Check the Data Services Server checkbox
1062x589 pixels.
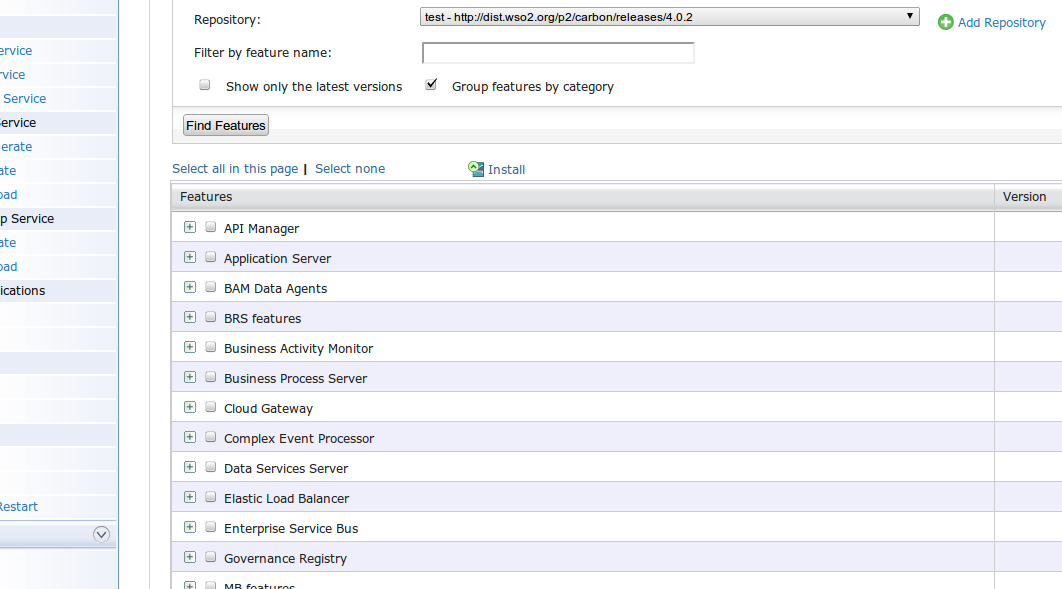[211, 467]
